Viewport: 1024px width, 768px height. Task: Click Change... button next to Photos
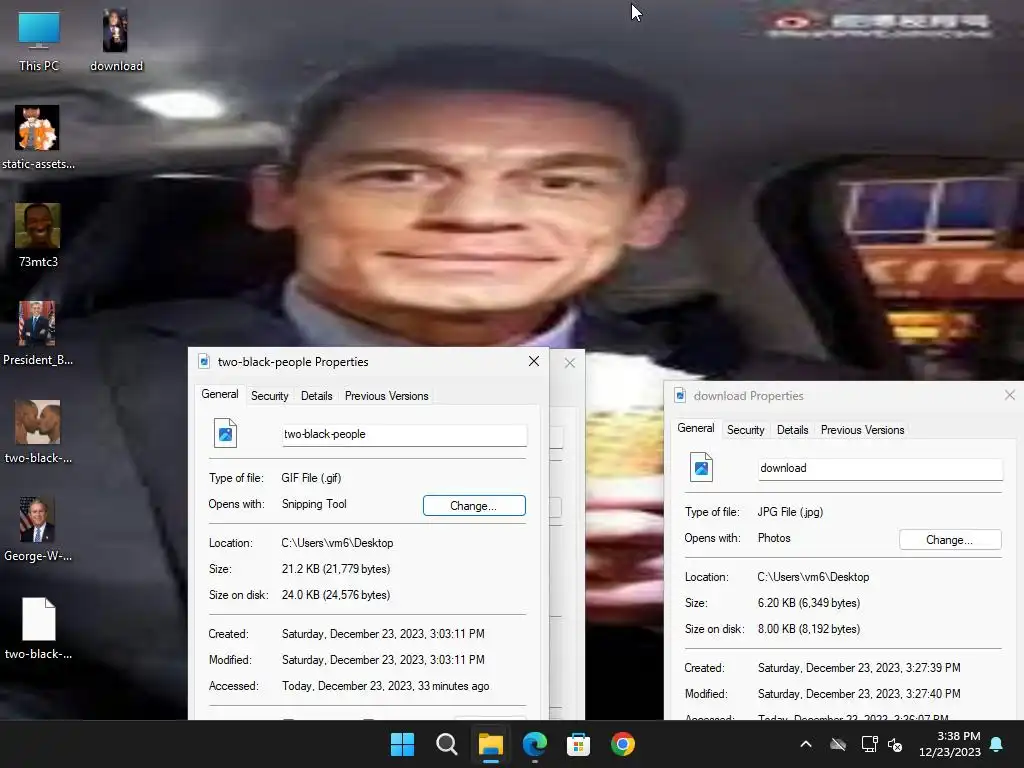[x=950, y=539]
